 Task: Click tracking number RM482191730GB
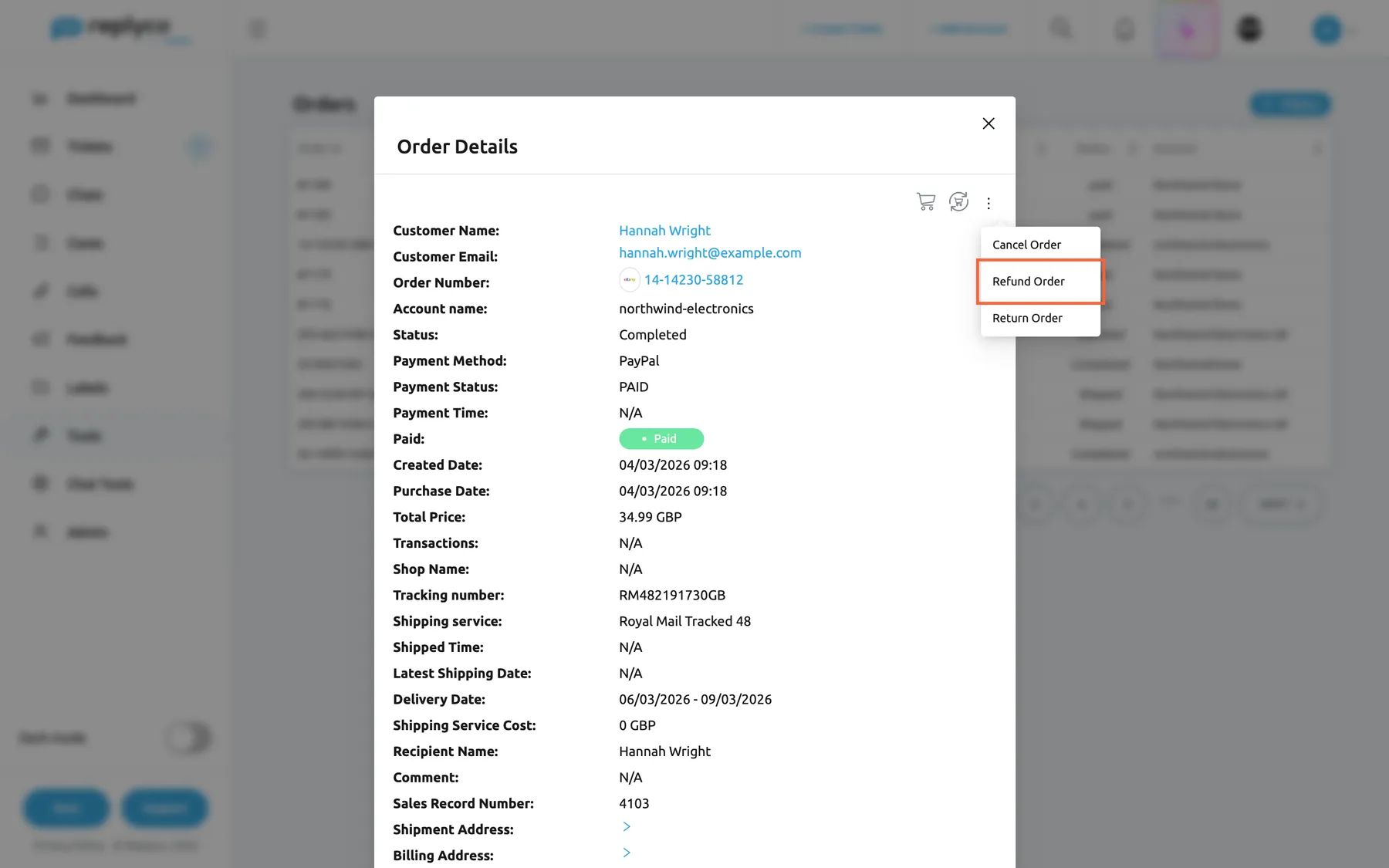pyautogui.click(x=672, y=596)
